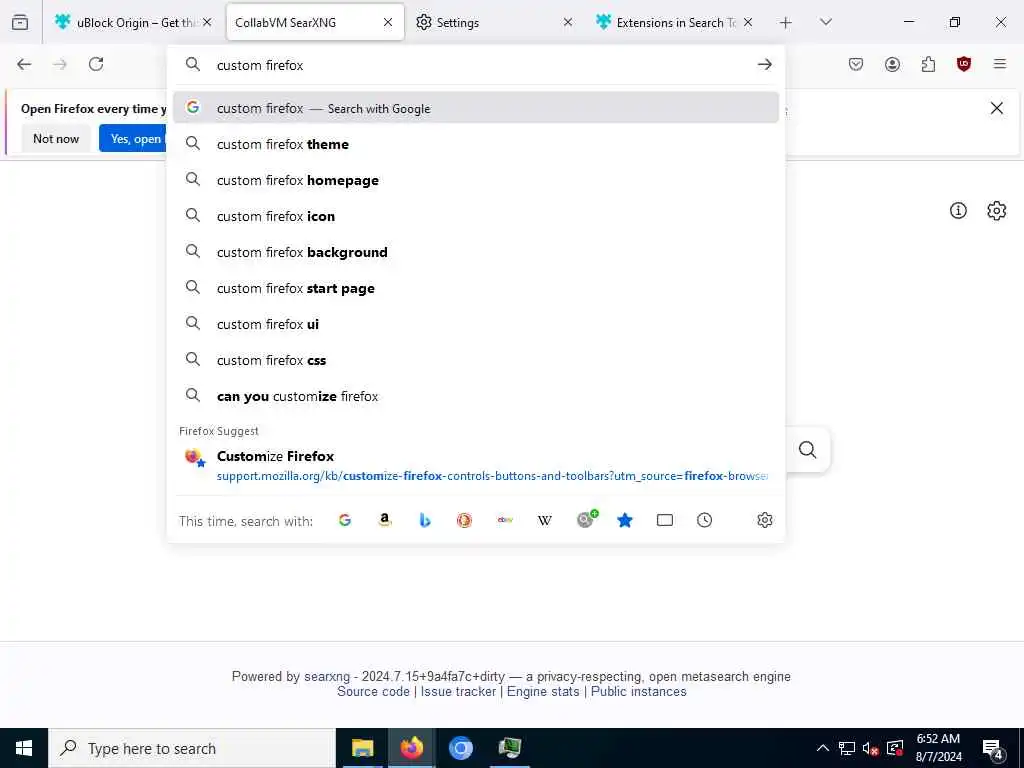The height and width of the screenshot is (768, 1024).
Task: Click into the address bar text field
Action: coord(480,65)
